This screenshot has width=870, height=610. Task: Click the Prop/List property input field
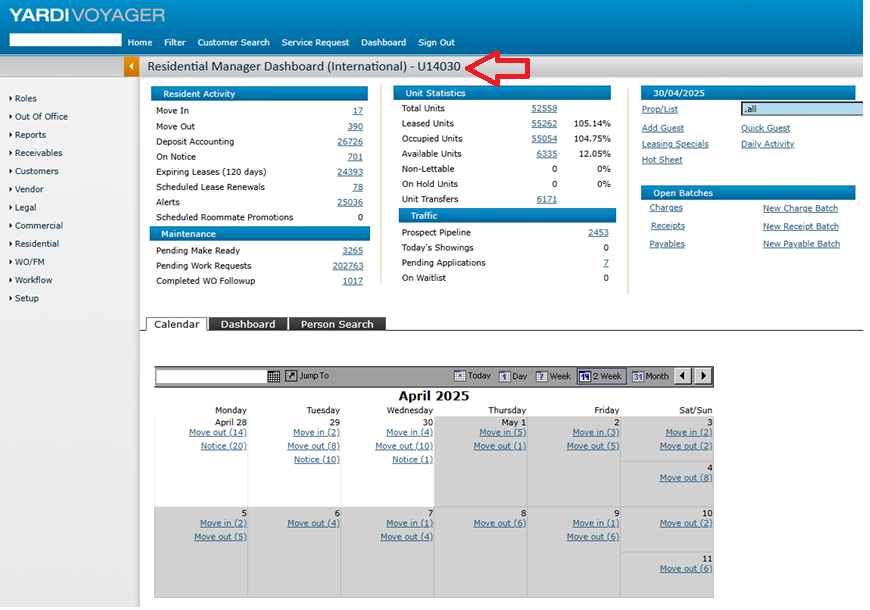pos(800,109)
